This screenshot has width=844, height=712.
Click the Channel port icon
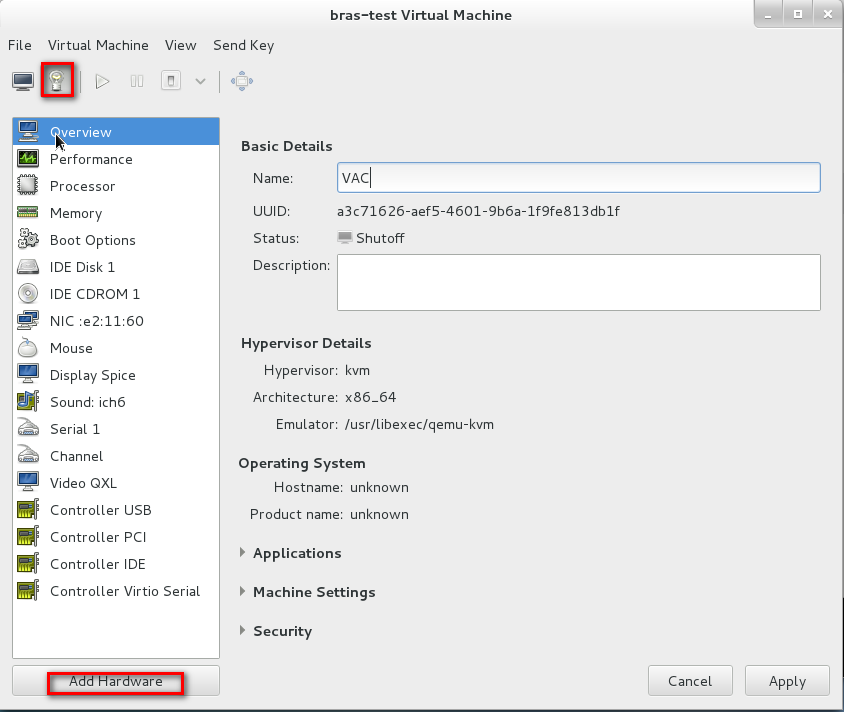28,455
